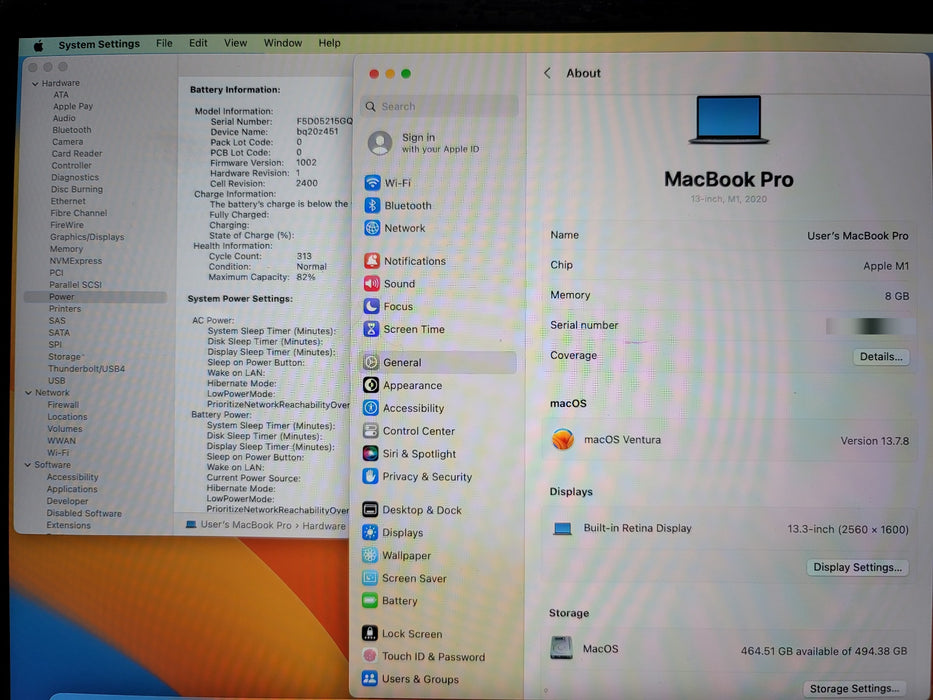Click Sign in with your Apple ID
The height and width of the screenshot is (700, 933).
tap(440, 143)
